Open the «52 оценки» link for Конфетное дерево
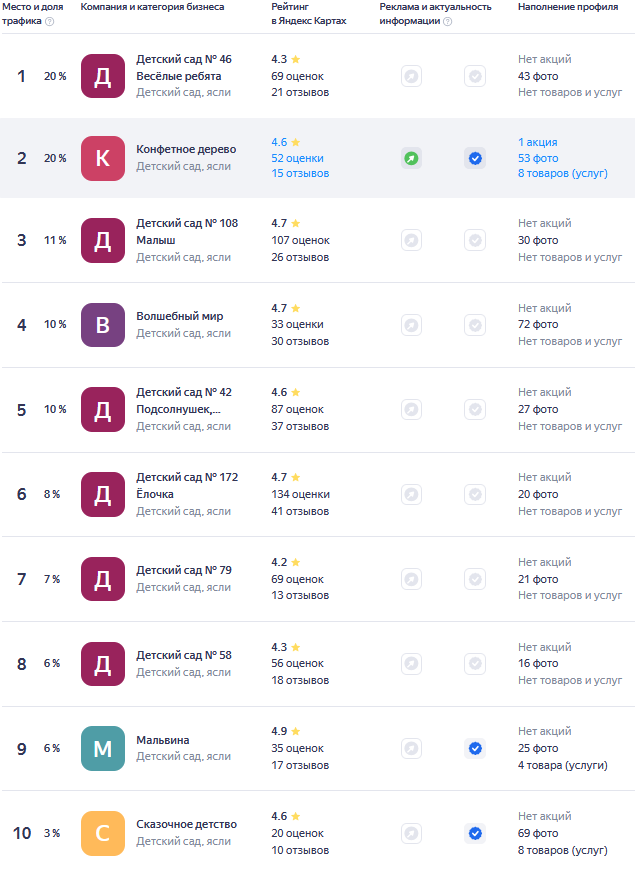Viewport: 635px width, 875px height. coord(297,158)
